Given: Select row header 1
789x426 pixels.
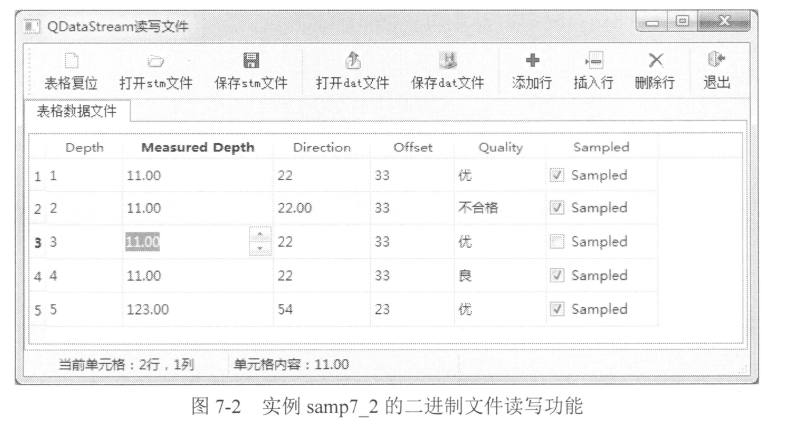Looking at the screenshot, I should [38, 176].
